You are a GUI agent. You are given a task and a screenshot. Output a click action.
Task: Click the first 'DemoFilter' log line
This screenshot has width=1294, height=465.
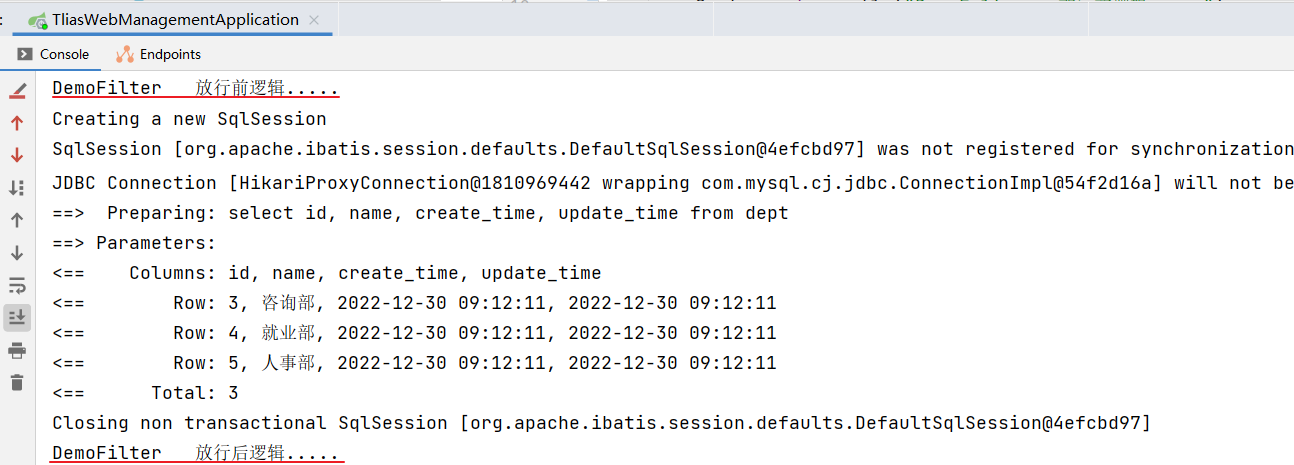pyautogui.click(x=195, y=89)
